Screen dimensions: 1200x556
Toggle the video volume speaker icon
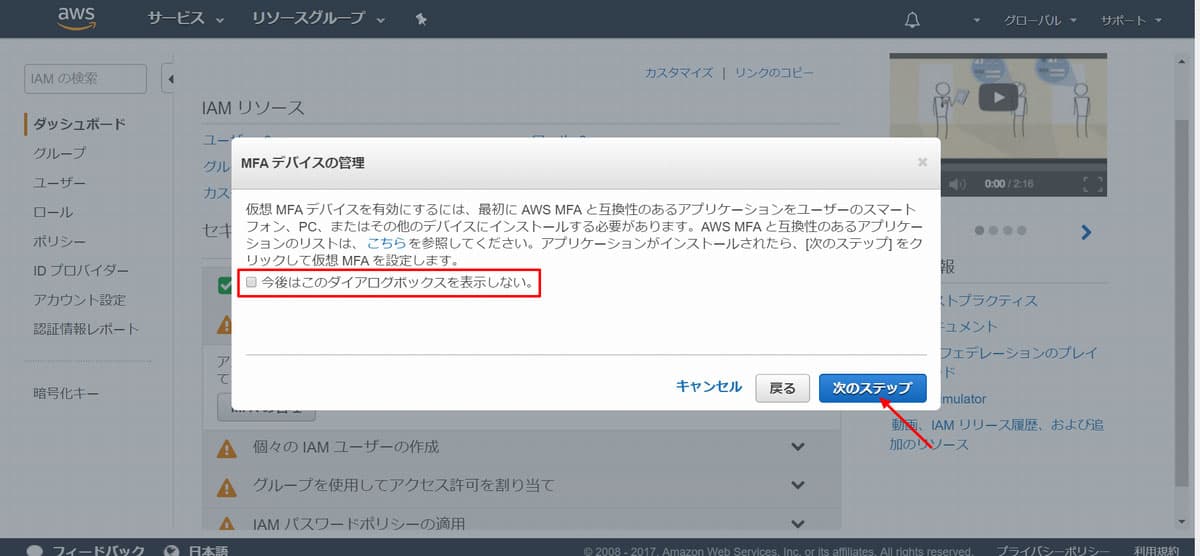pyautogui.click(x=958, y=184)
